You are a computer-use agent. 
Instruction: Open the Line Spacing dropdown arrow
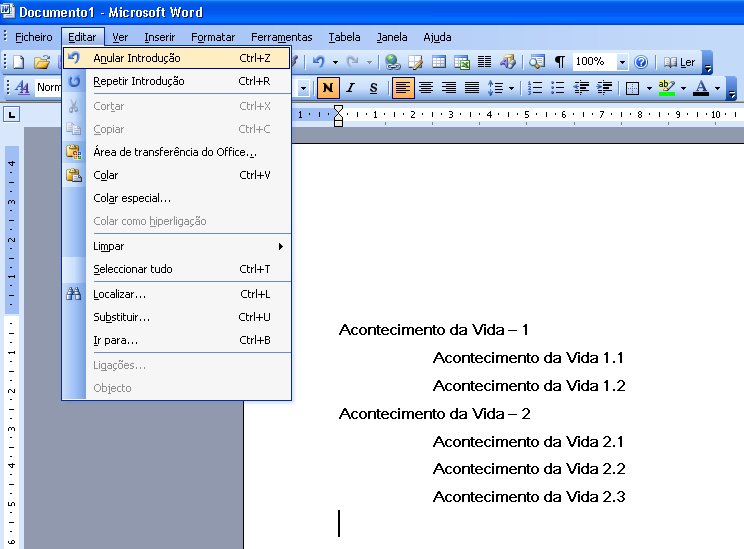pos(511,88)
